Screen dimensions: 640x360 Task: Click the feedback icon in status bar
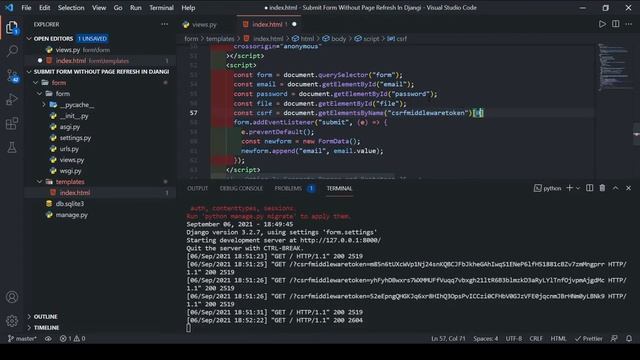tap(614, 338)
